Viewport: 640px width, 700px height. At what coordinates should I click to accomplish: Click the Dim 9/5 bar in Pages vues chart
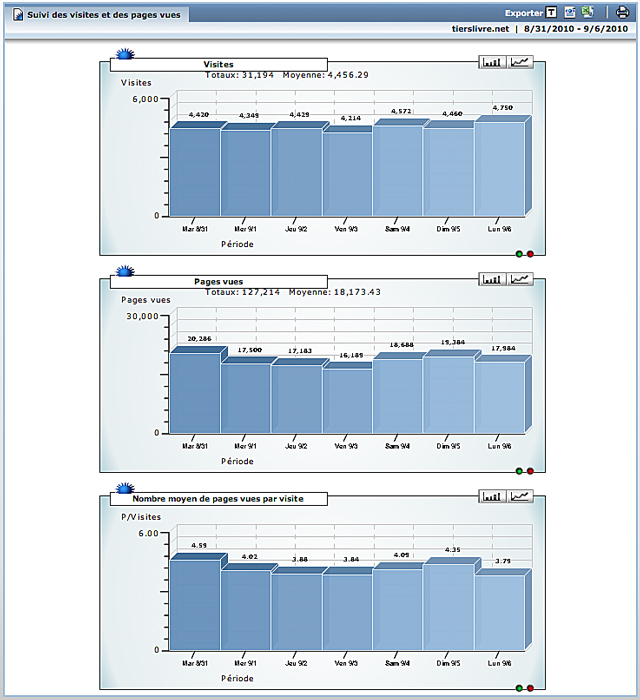pyautogui.click(x=448, y=395)
